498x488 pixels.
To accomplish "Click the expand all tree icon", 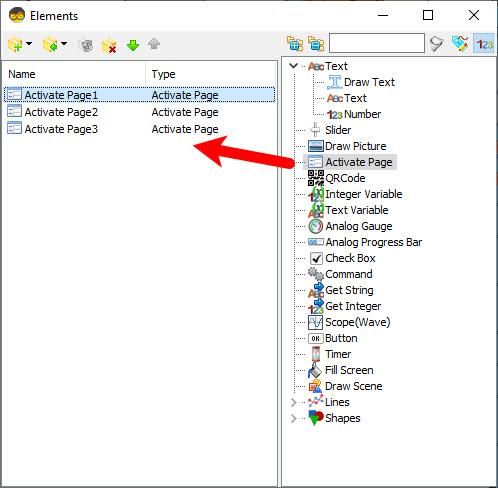I will 295,44.
